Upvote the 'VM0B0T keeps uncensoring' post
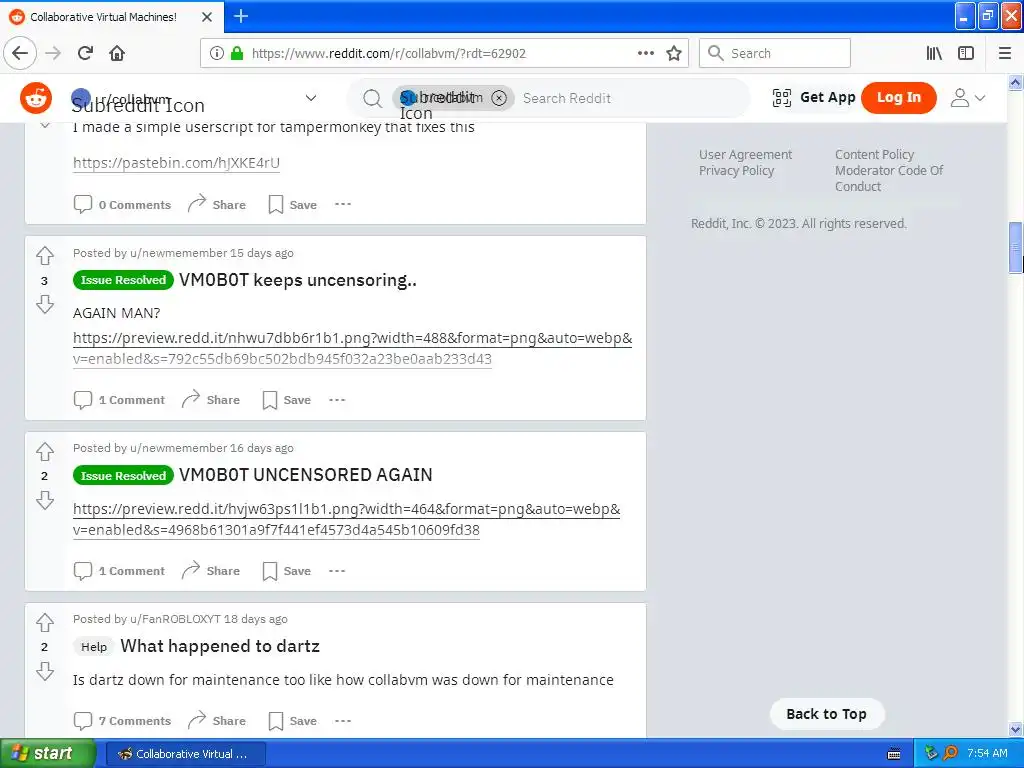 pos(44,255)
